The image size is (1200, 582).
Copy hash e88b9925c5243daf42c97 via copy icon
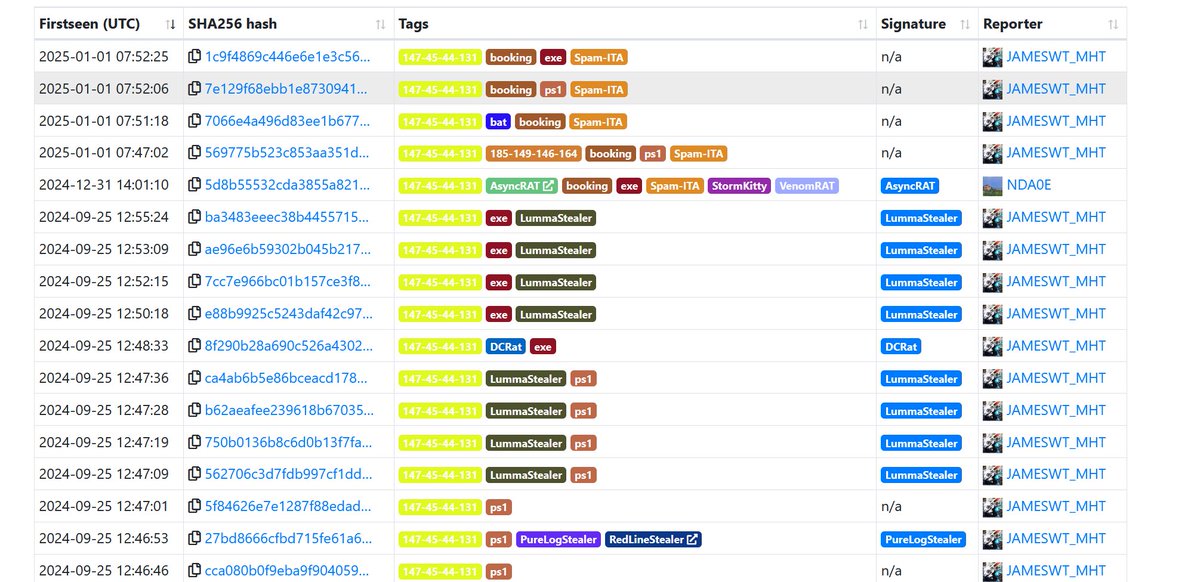tap(195, 314)
